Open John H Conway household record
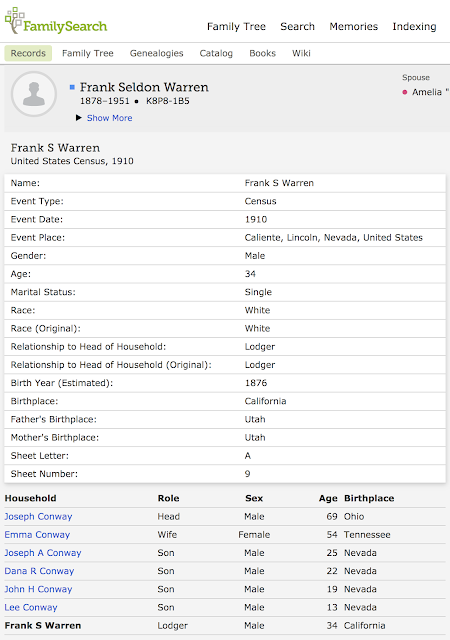The image size is (450, 640). click(x=38, y=589)
